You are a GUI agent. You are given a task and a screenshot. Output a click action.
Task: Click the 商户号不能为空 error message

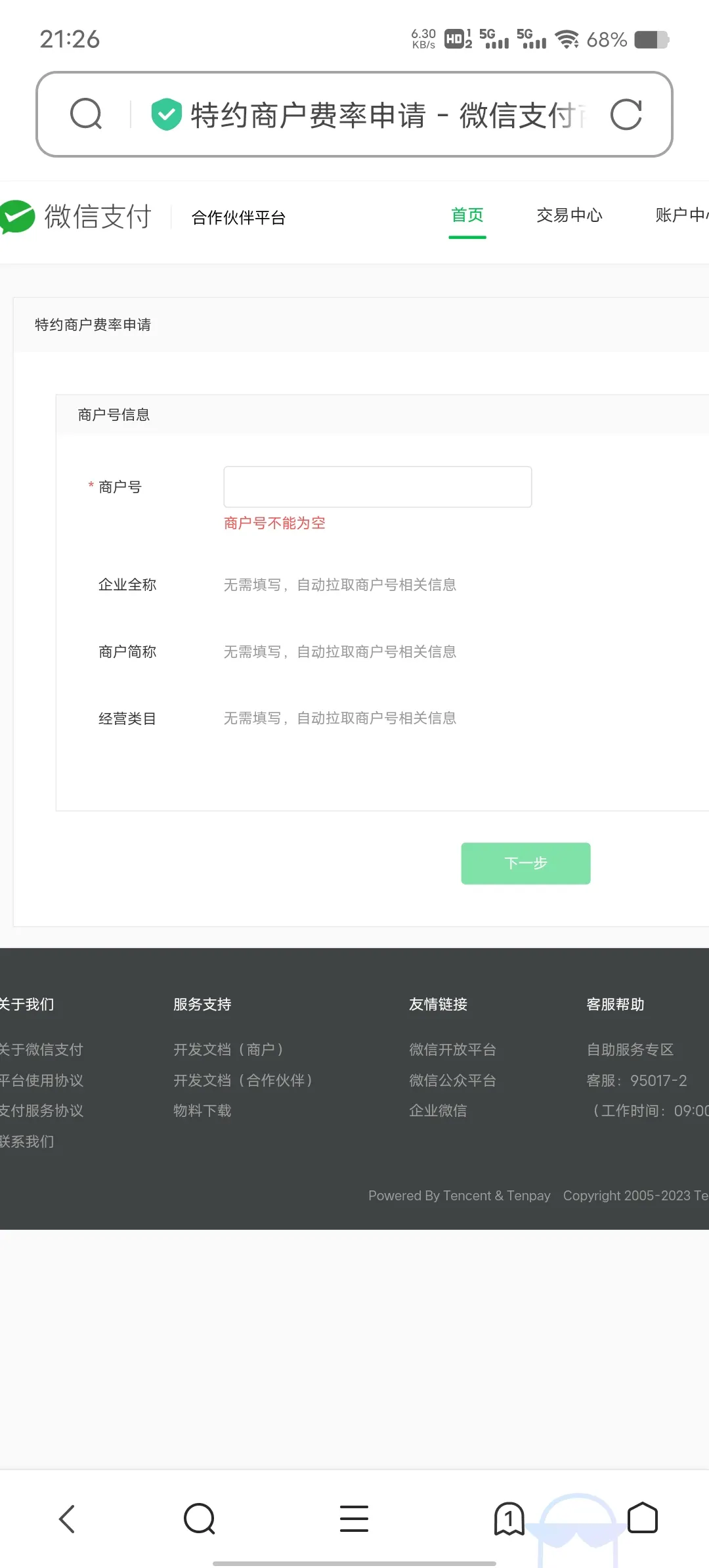[x=274, y=523]
